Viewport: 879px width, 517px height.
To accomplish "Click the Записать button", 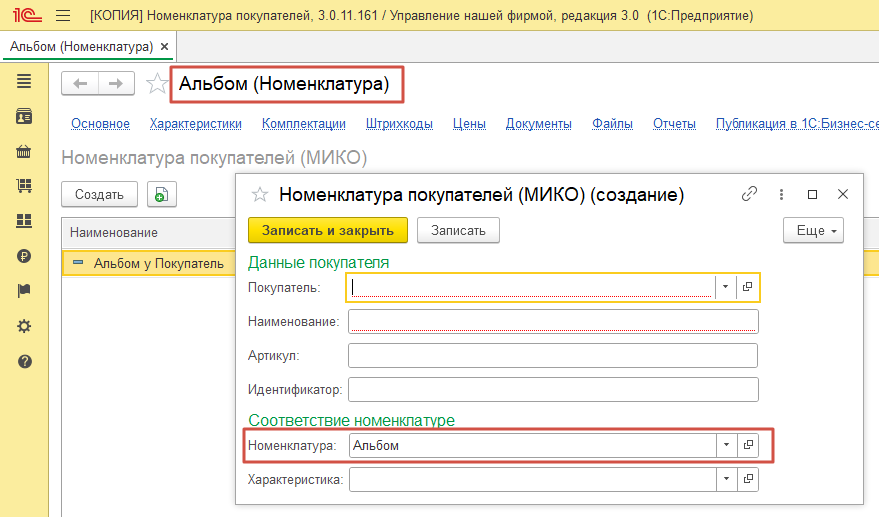I will click(458, 230).
